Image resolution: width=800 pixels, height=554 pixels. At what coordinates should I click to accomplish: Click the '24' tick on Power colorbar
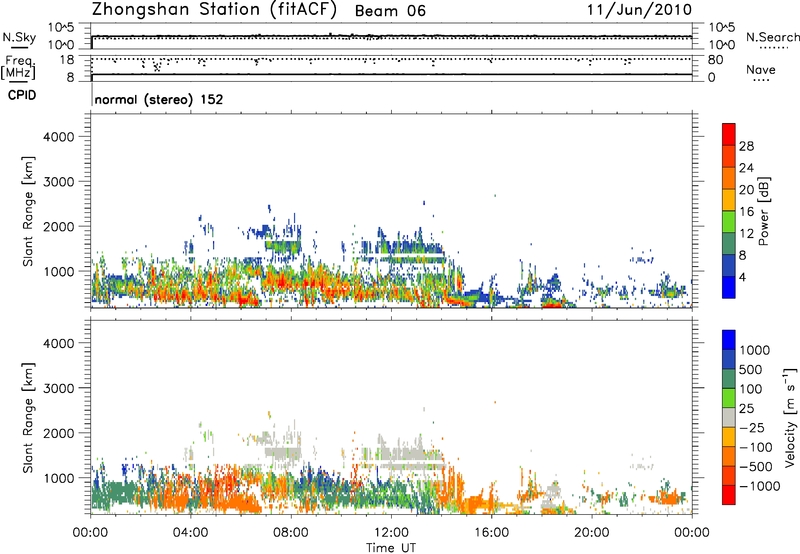pyautogui.click(x=746, y=168)
